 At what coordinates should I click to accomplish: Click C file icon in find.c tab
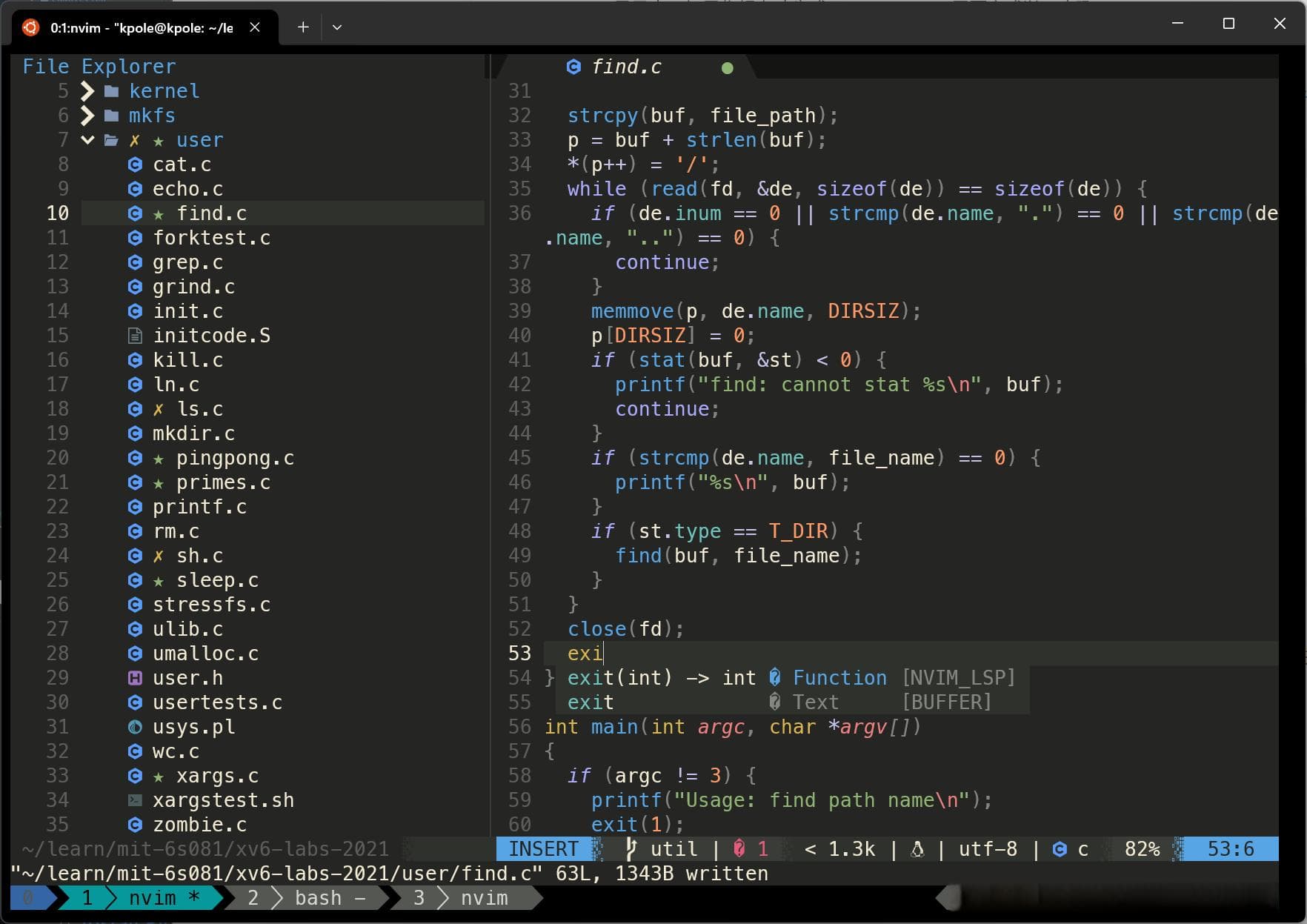click(x=573, y=67)
